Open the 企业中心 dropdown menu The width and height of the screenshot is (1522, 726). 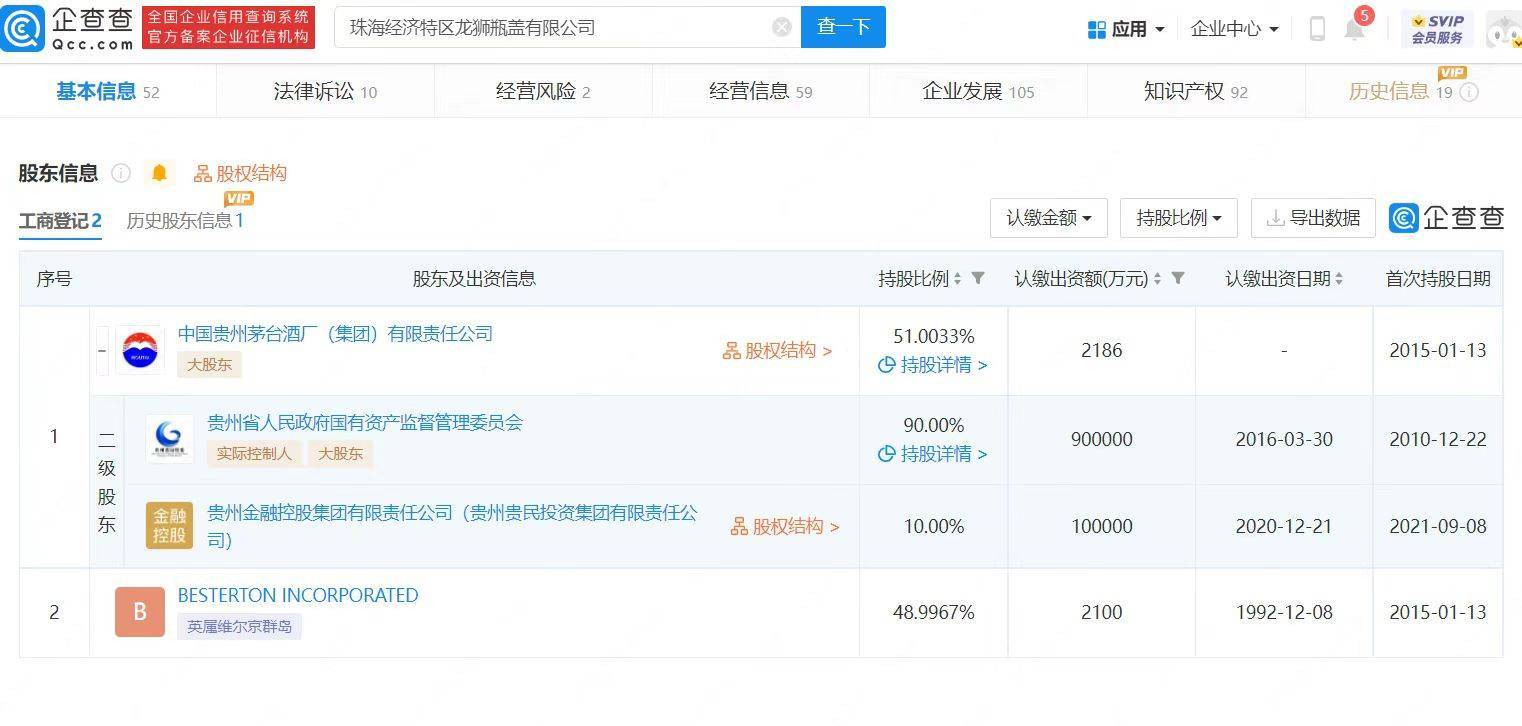tap(1234, 29)
